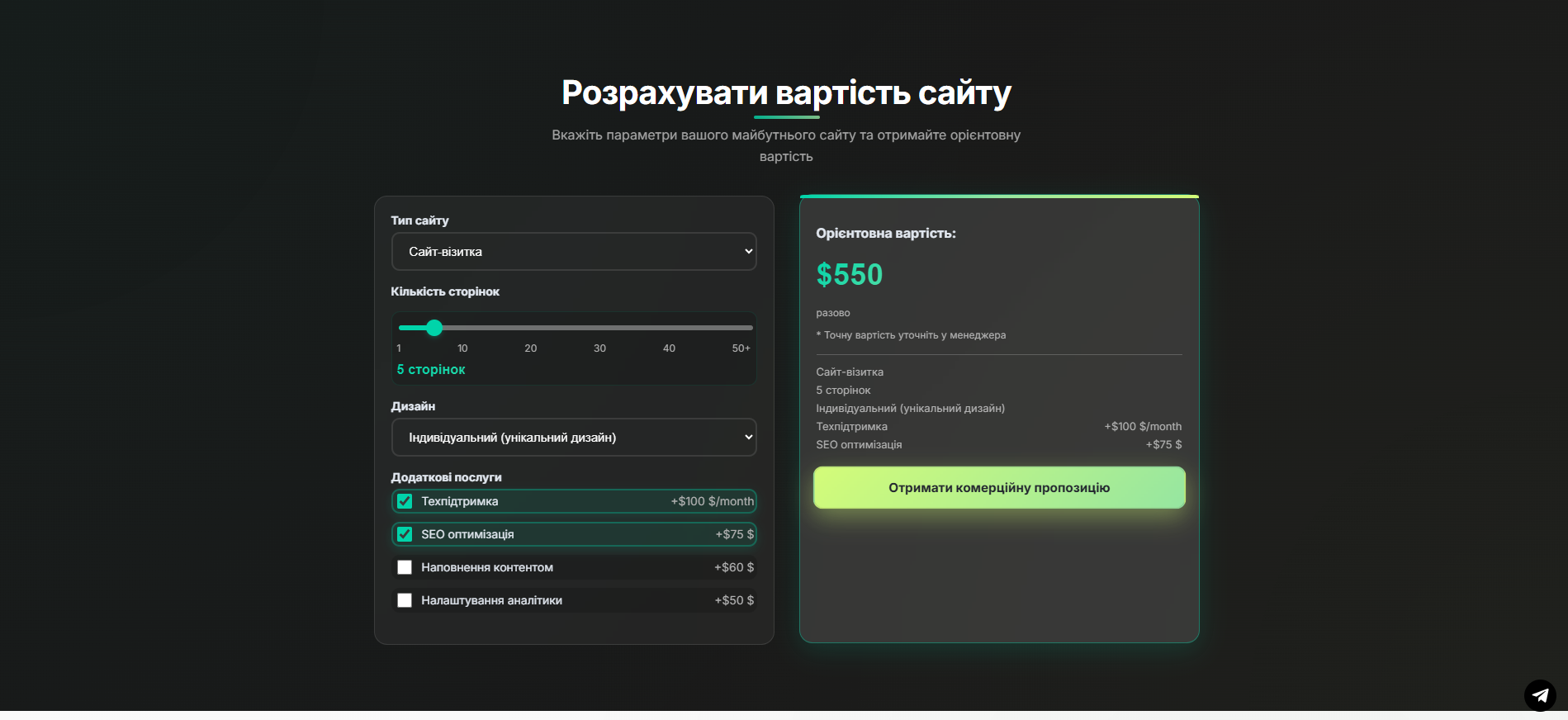The height and width of the screenshot is (720, 1568).
Task: Click the +$100 $/month price in Техпідтримка option
Action: pos(713,501)
